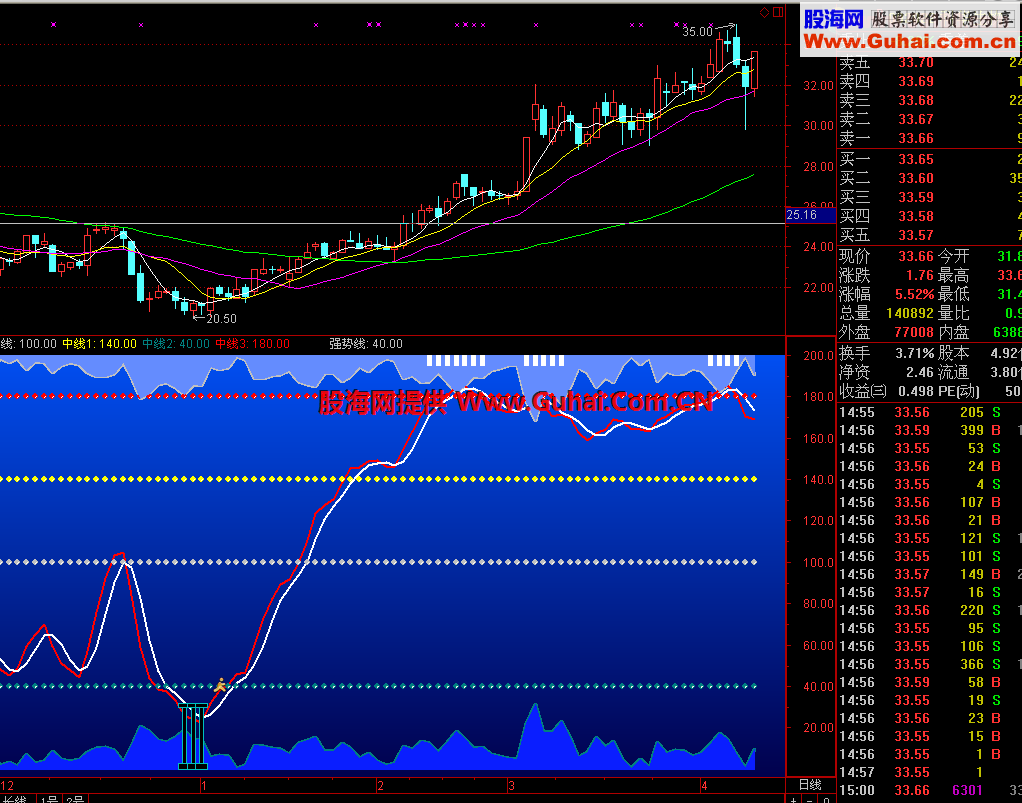
Task: Click the 14:55 tick row with volume 205
Action: 929,412
